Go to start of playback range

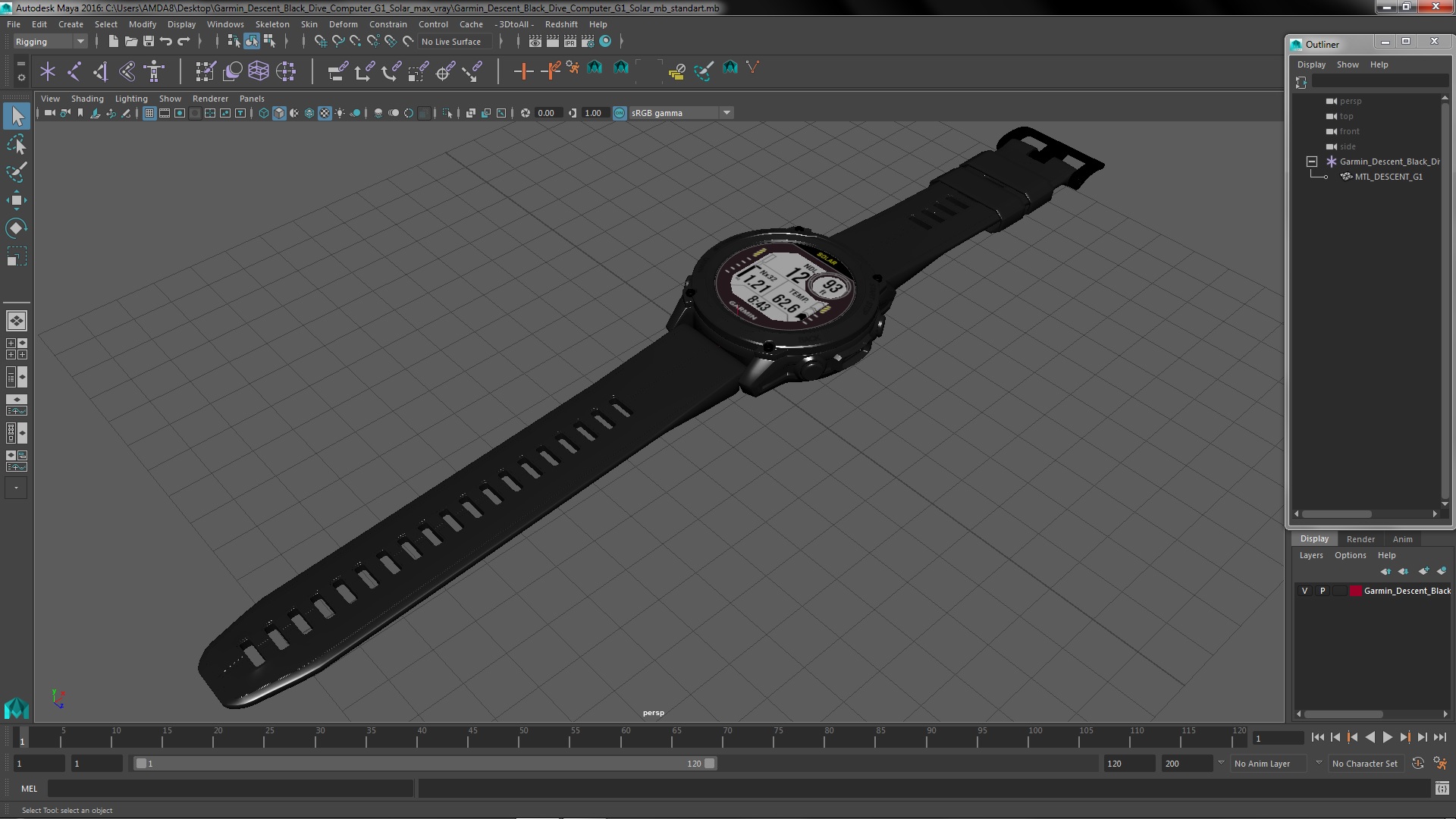tap(1317, 737)
